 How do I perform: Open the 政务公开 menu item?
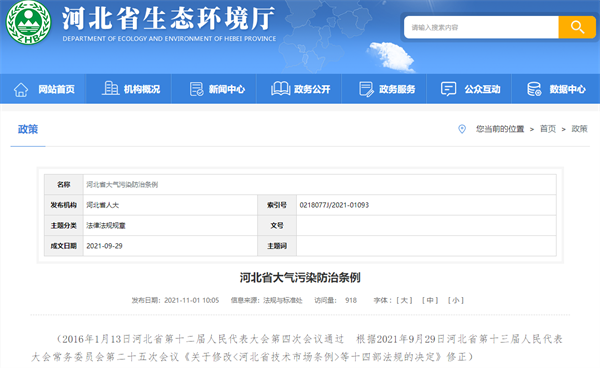click(312, 90)
